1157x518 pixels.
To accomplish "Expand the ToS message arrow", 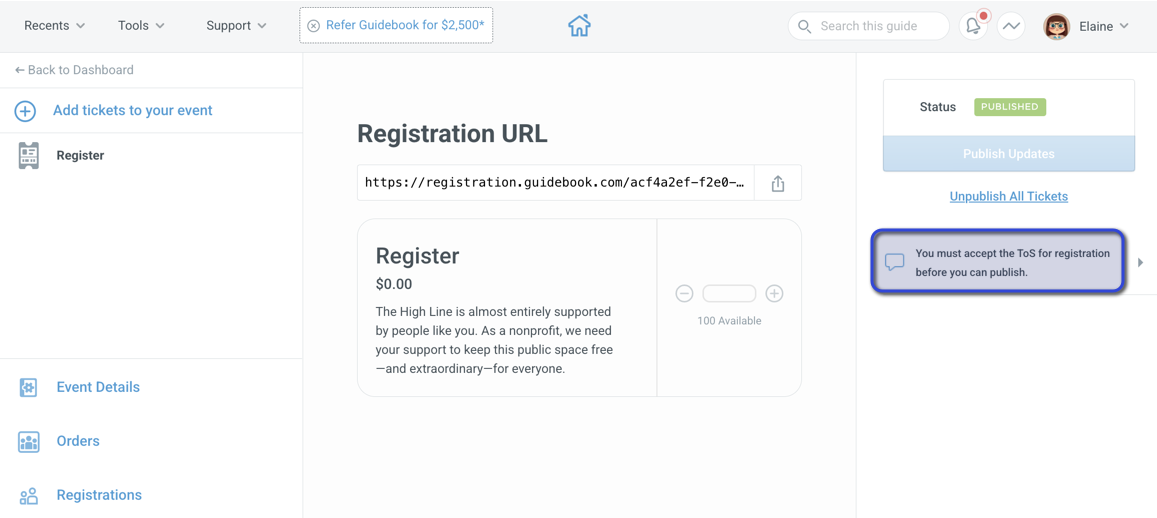I will 1141,262.
